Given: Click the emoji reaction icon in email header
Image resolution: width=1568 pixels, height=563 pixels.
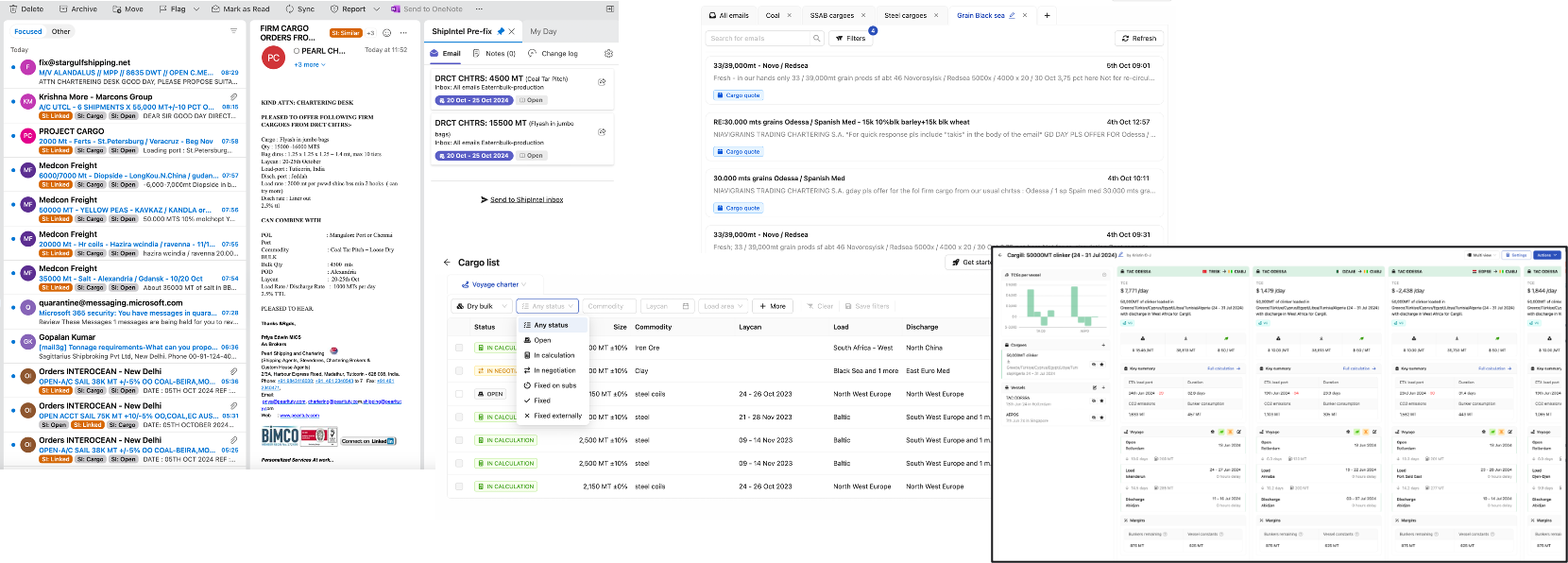Looking at the screenshot, I should [386, 33].
